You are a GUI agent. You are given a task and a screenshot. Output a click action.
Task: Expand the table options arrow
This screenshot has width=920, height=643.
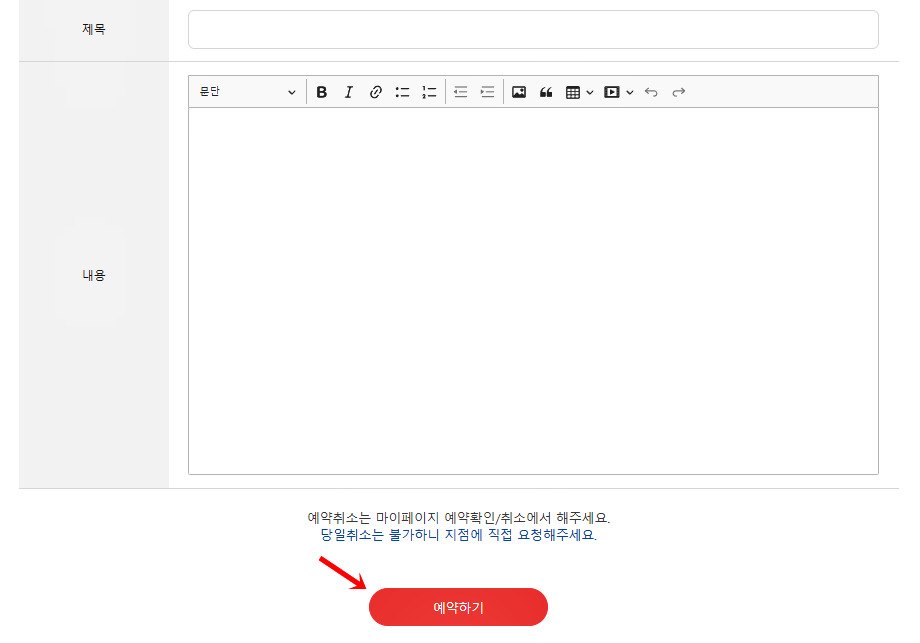[590, 92]
